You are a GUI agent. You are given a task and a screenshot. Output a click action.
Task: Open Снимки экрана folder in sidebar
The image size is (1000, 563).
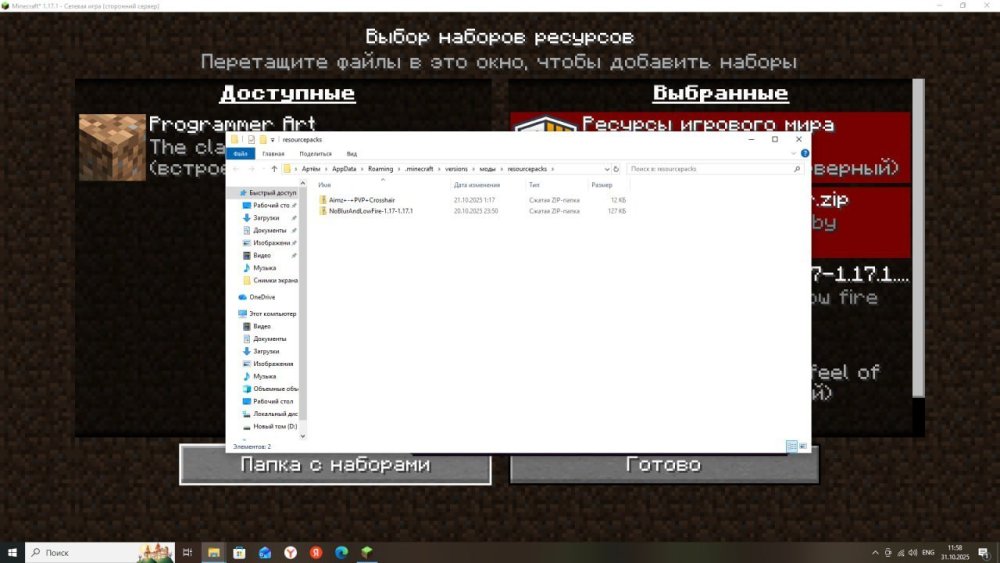[270, 281]
